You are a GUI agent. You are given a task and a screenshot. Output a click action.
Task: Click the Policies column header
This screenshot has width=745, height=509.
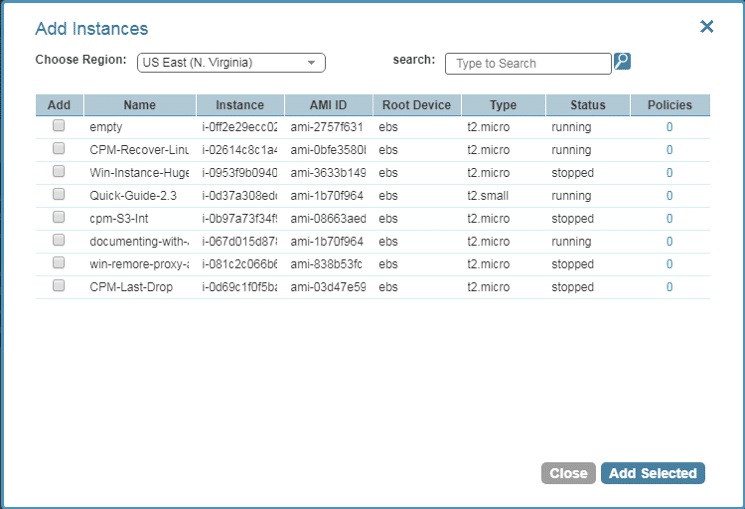(x=670, y=105)
